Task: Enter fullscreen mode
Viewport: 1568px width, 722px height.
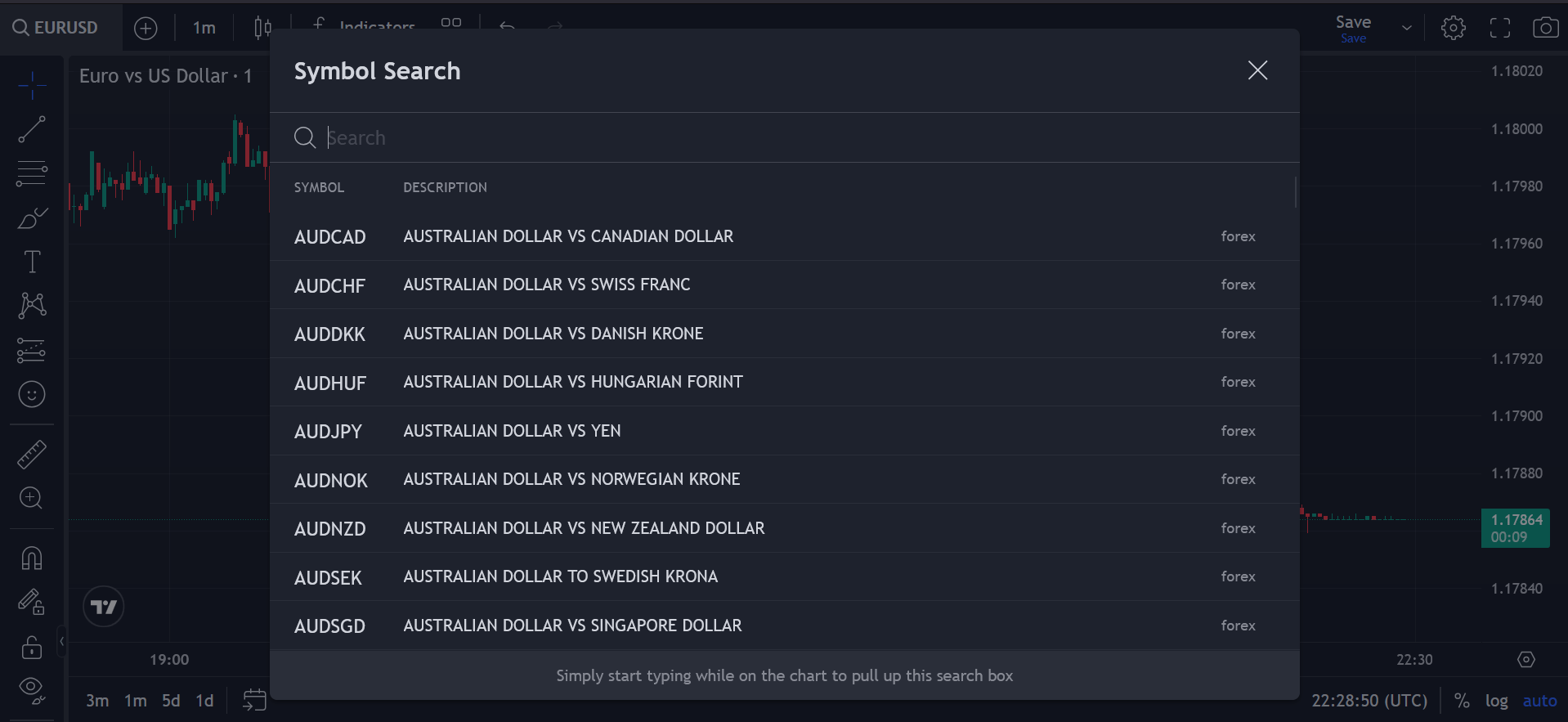Action: point(1499,28)
